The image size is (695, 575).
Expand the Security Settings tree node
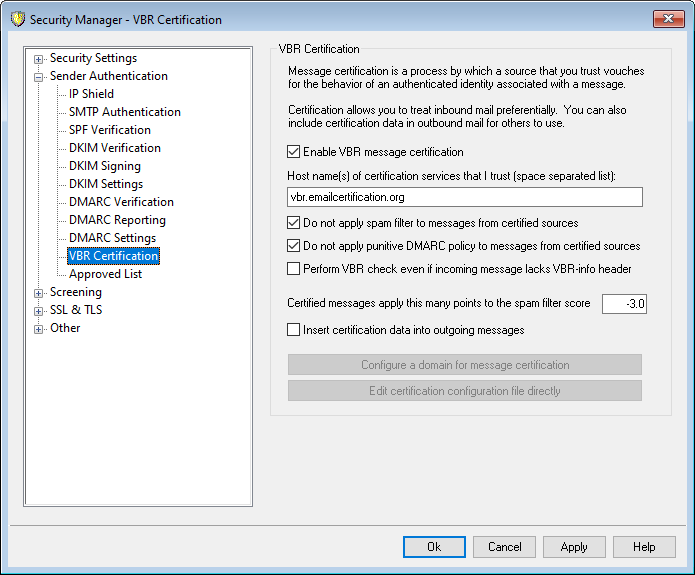coord(39,59)
